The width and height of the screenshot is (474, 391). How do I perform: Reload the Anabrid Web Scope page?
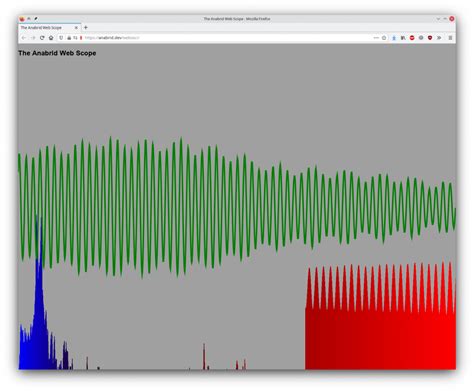pos(42,38)
